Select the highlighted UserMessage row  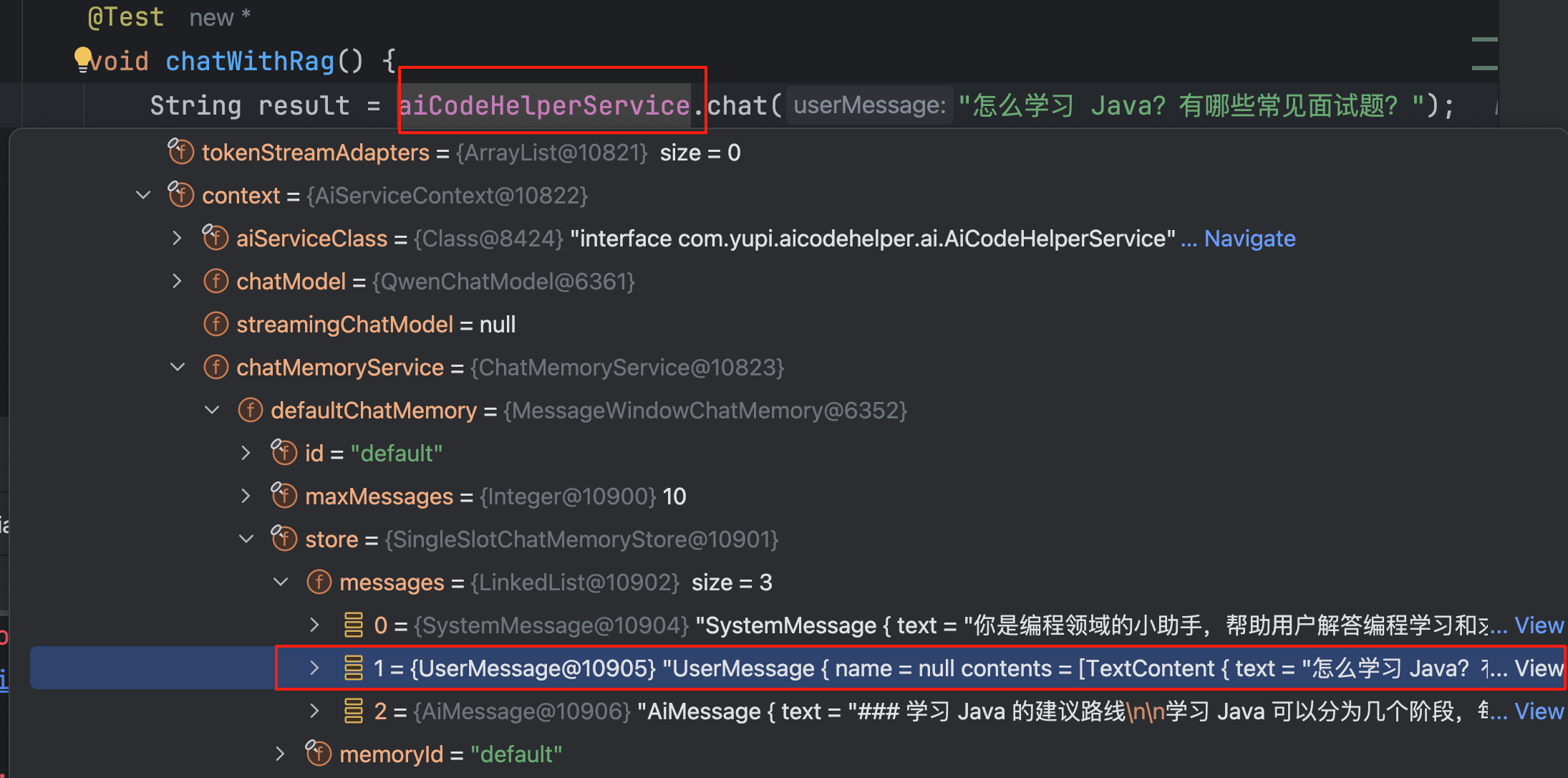click(x=788, y=667)
